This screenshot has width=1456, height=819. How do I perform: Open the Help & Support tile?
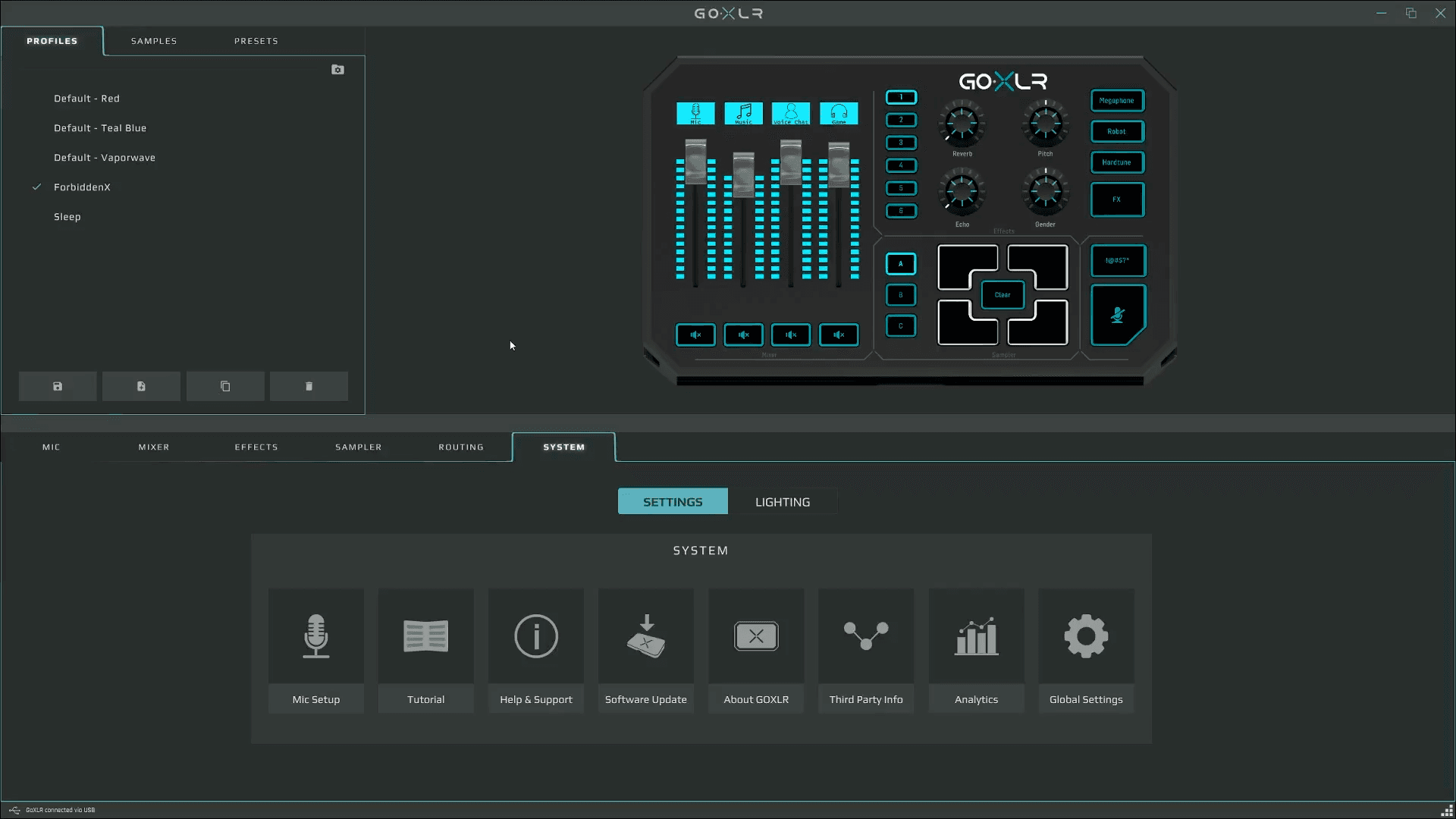536,651
